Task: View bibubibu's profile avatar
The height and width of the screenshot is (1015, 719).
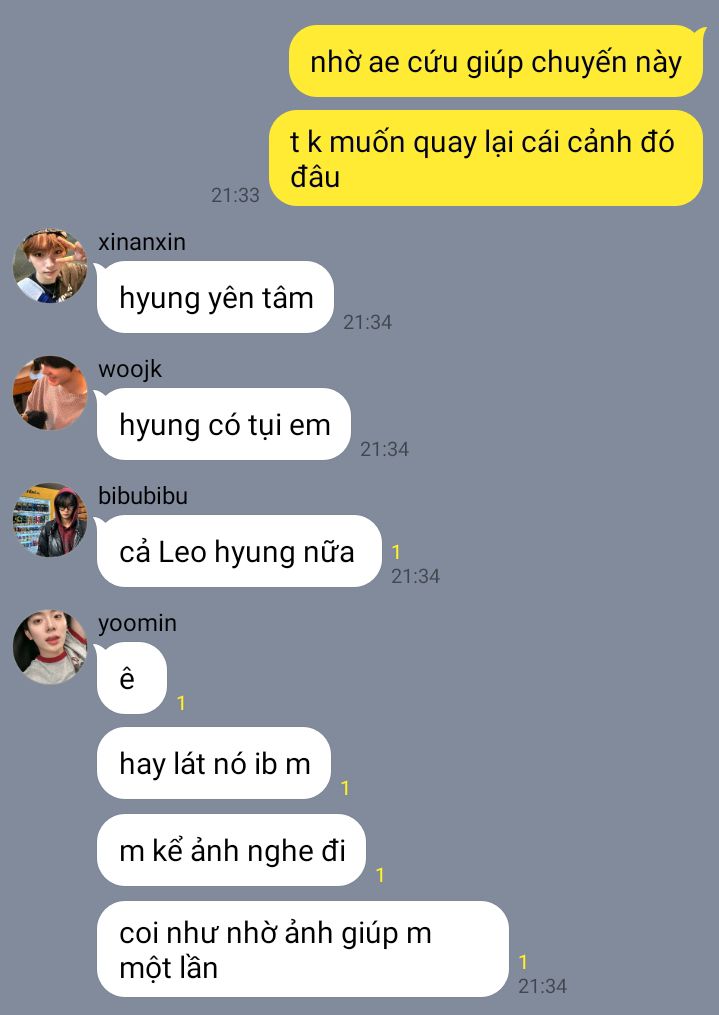Action: pyautogui.click(x=50, y=520)
